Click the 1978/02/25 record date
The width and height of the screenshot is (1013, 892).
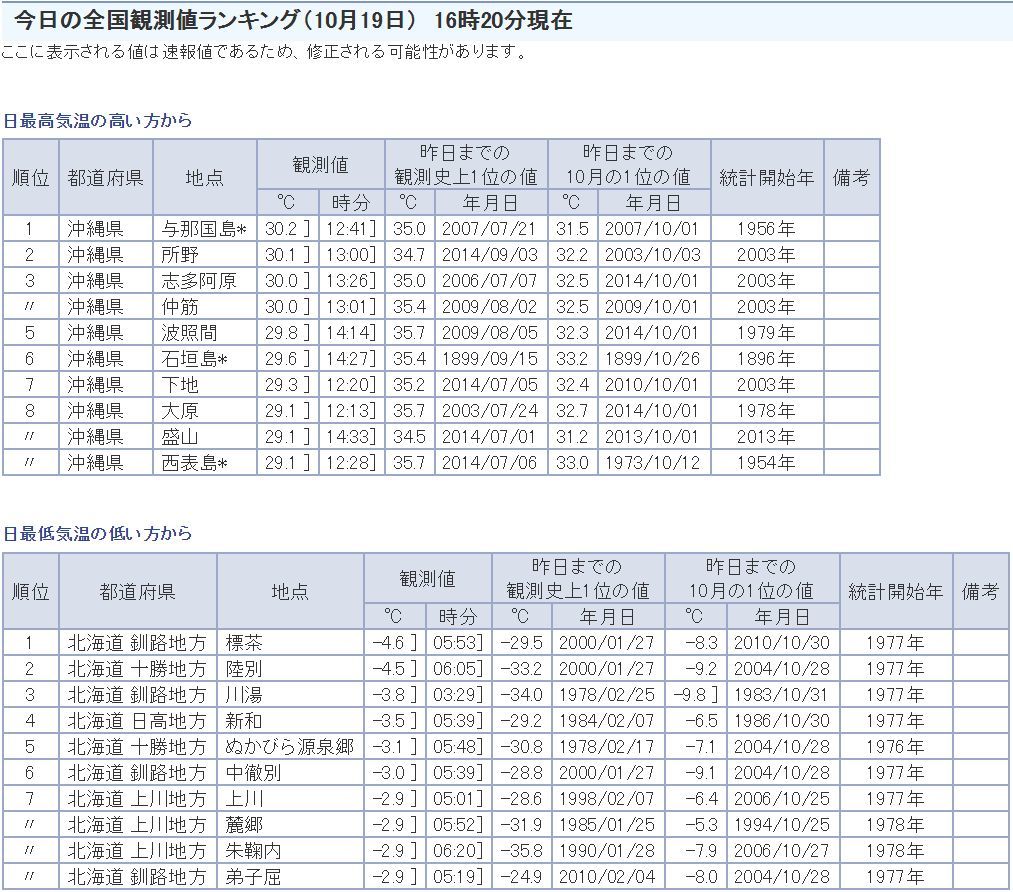(607, 695)
